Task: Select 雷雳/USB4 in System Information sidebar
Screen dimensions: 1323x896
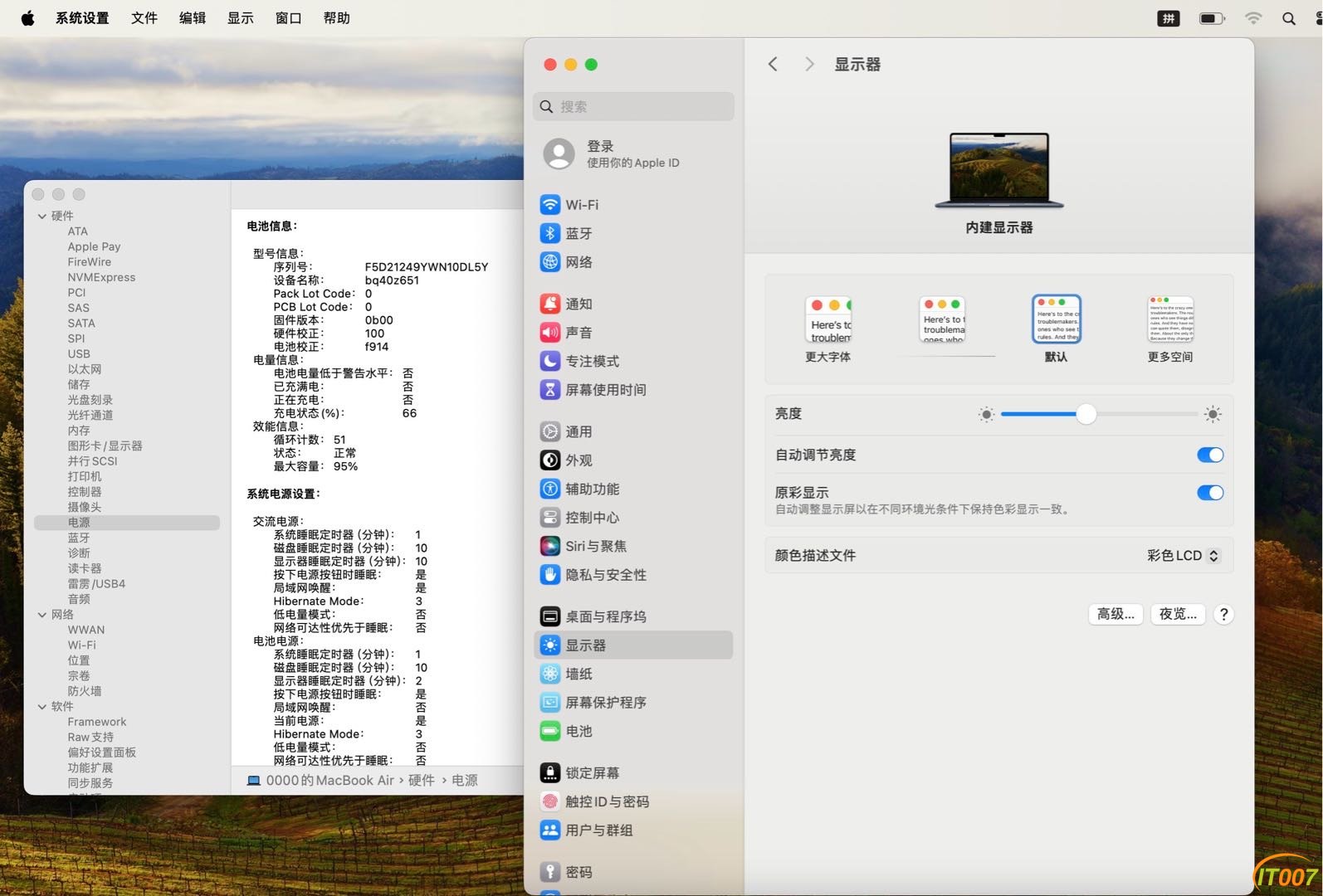Action: 96,584
